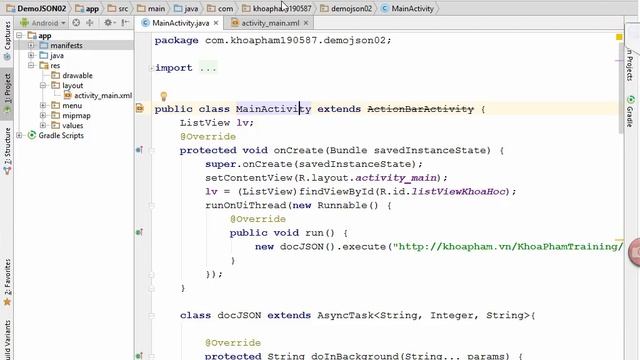Switch to the MainActivity.java tab
The width and height of the screenshot is (640, 360).
pos(180,23)
